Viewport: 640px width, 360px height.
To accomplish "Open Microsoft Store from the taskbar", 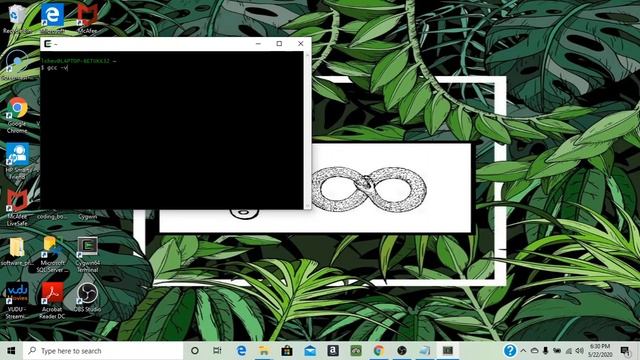I will 287,351.
